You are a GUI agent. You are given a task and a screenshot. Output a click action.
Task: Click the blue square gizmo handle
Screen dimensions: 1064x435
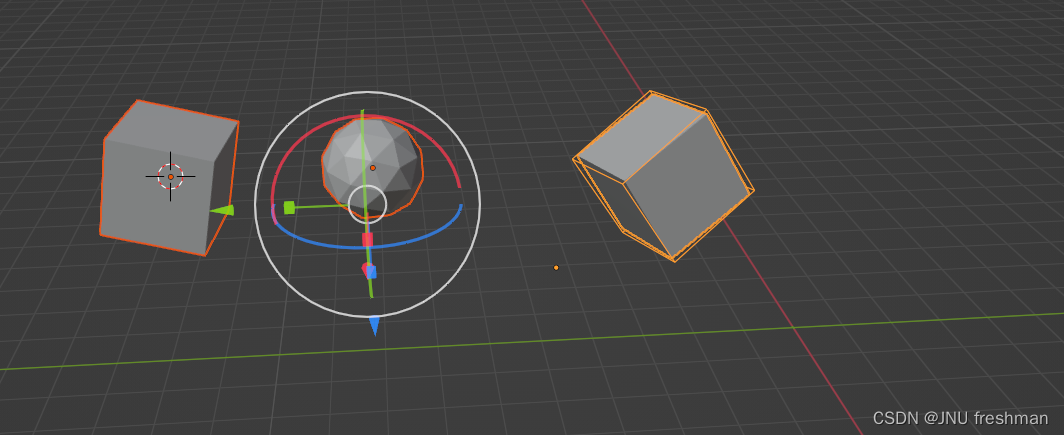click(370, 272)
